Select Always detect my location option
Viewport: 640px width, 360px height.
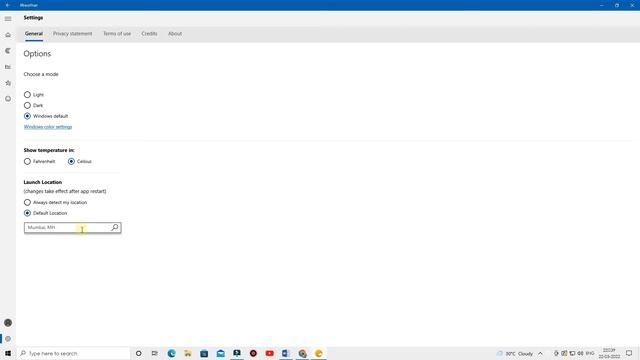click(x=27, y=202)
